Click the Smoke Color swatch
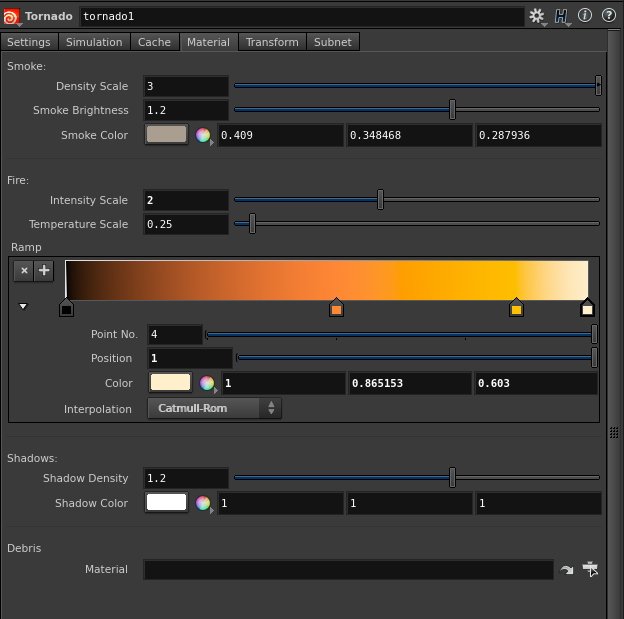This screenshot has width=624, height=619. pos(166,135)
